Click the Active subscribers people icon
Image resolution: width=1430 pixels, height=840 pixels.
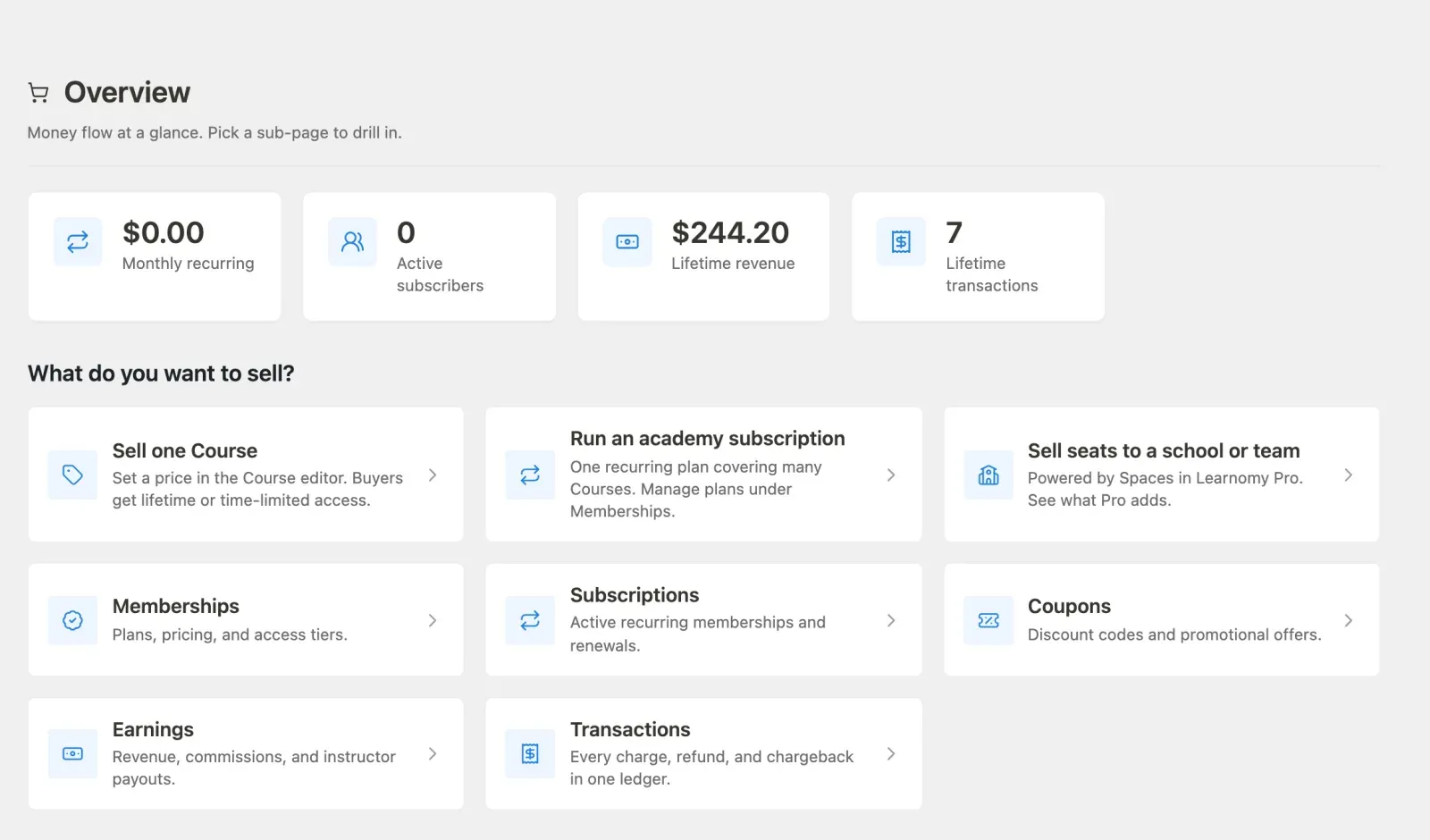pyautogui.click(x=352, y=241)
